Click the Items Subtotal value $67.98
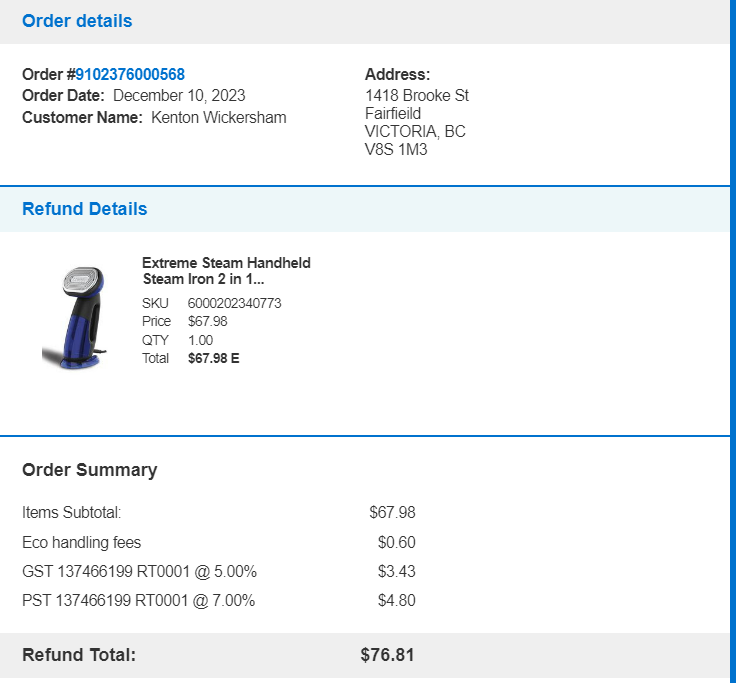This screenshot has height=683, width=736. [392, 512]
